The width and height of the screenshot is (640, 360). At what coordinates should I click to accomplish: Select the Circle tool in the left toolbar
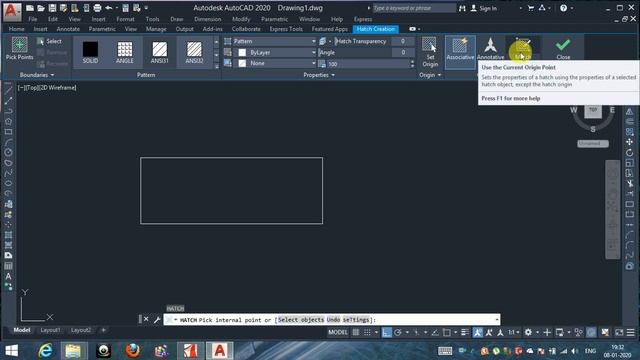tap(8, 152)
